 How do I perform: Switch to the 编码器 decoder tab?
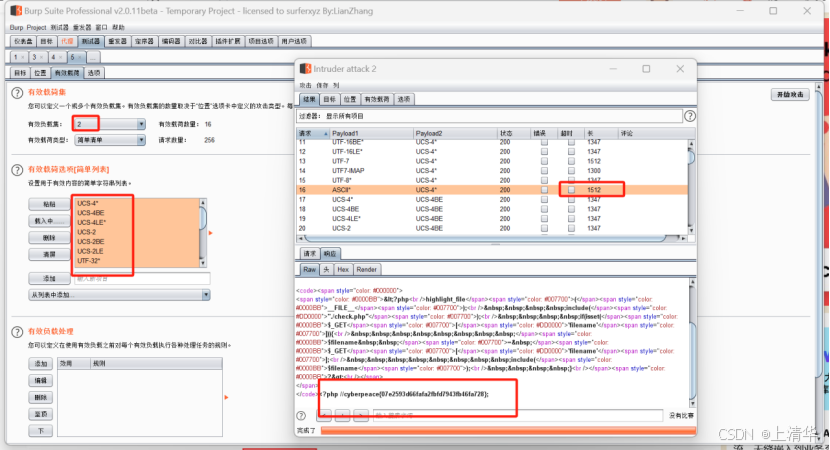point(170,41)
